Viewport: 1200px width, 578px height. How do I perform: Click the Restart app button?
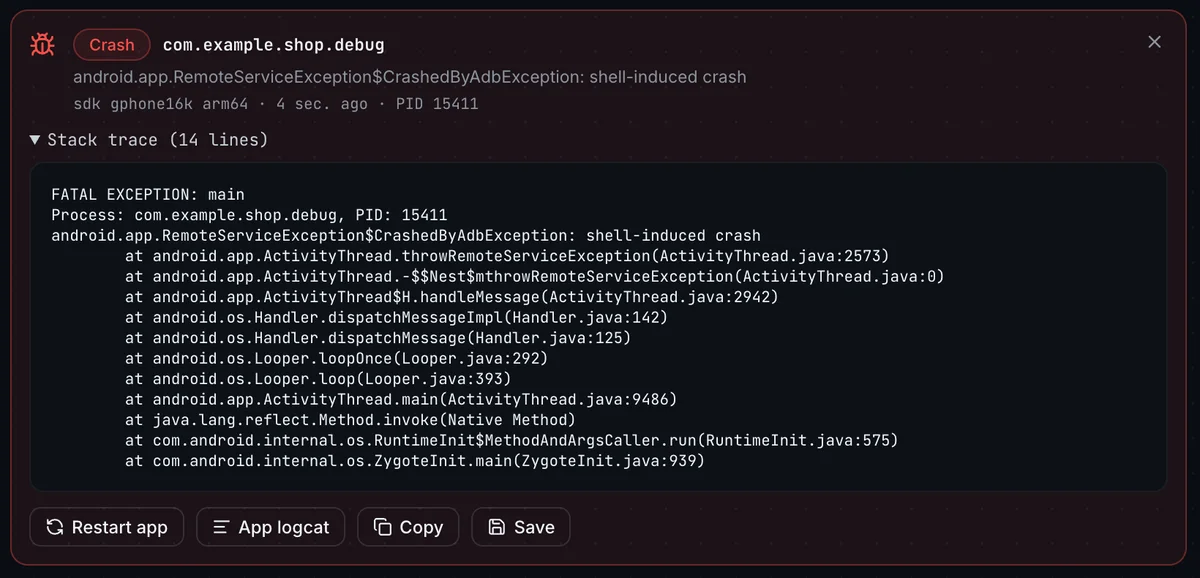pos(106,527)
